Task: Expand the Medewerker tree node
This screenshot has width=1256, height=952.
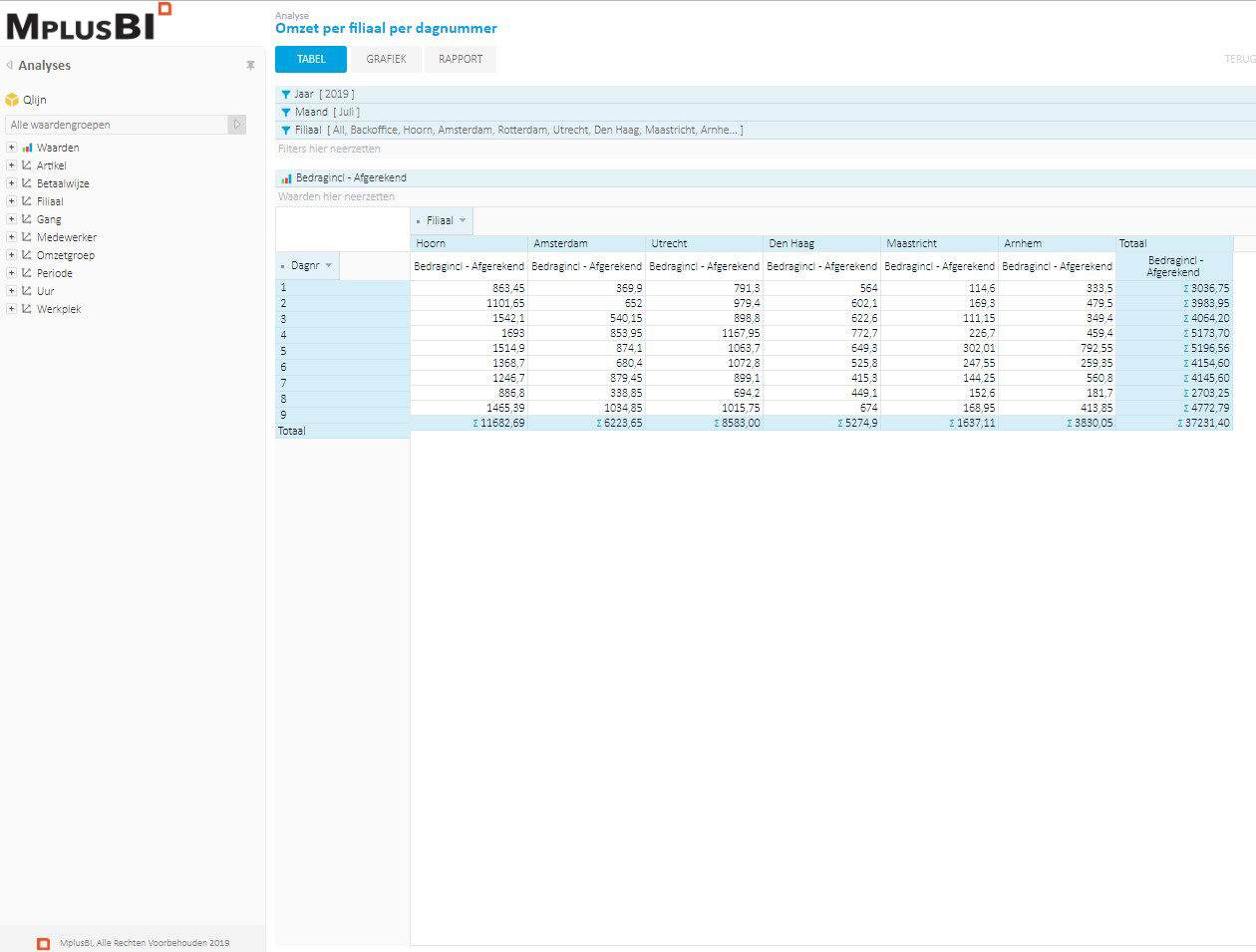Action: click(x=11, y=237)
